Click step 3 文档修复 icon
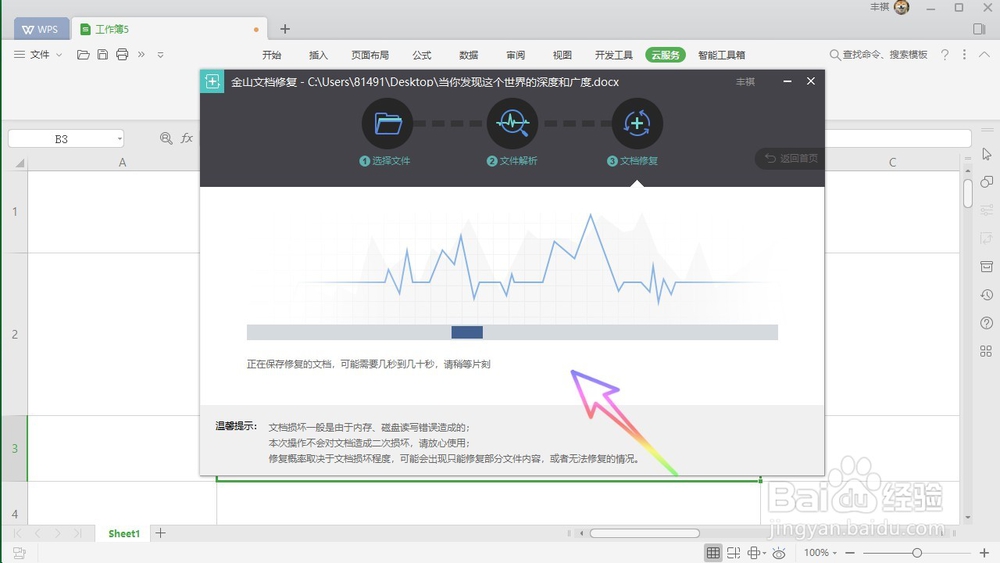This screenshot has height=563, width=1000. point(637,123)
